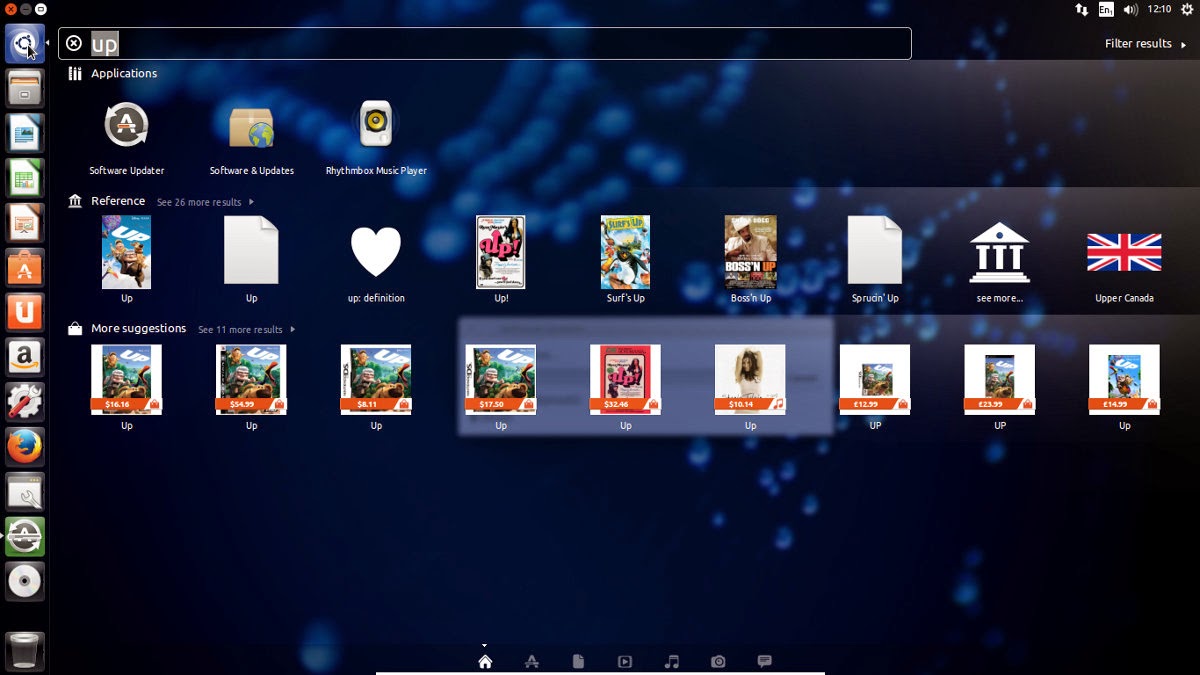Screen dimensions: 1200x675
Task: Open the $8.11 Up shopping suggestion
Action: 376,388
